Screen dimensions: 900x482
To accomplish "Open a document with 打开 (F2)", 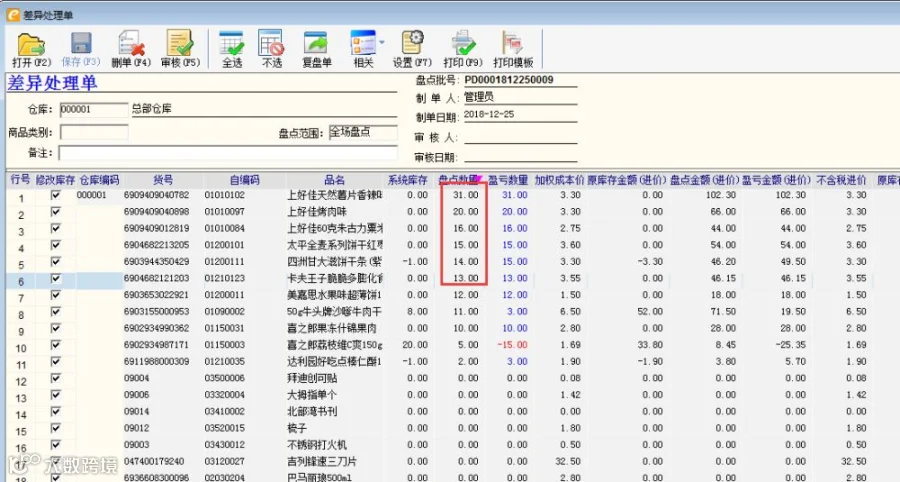I will coord(32,50).
